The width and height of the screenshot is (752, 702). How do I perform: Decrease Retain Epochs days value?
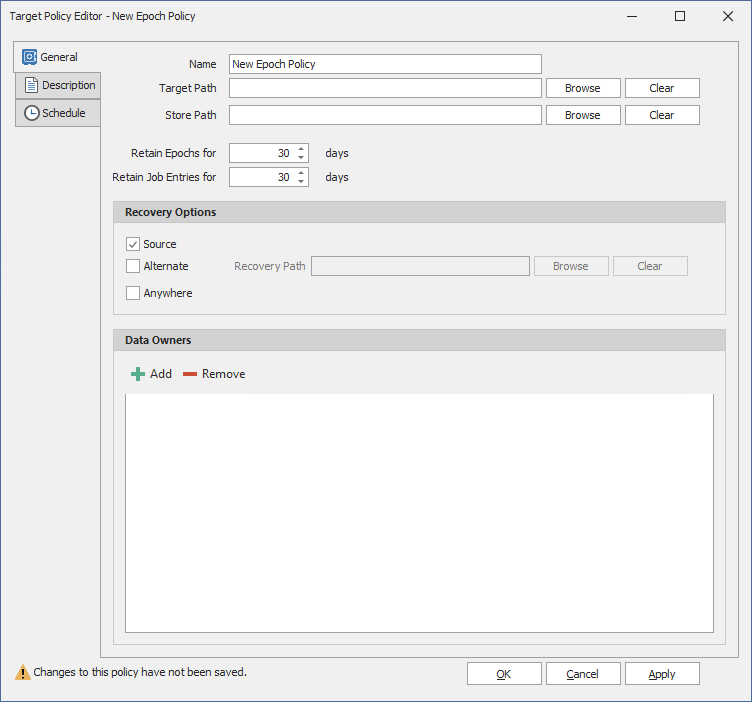click(302, 158)
